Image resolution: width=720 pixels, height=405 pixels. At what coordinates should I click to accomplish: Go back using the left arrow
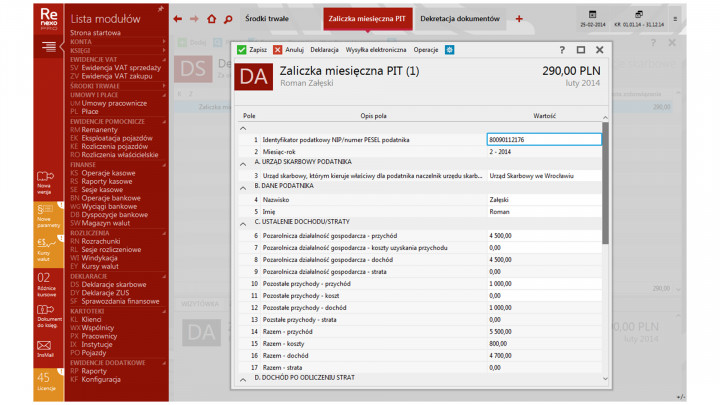[178, 19]
